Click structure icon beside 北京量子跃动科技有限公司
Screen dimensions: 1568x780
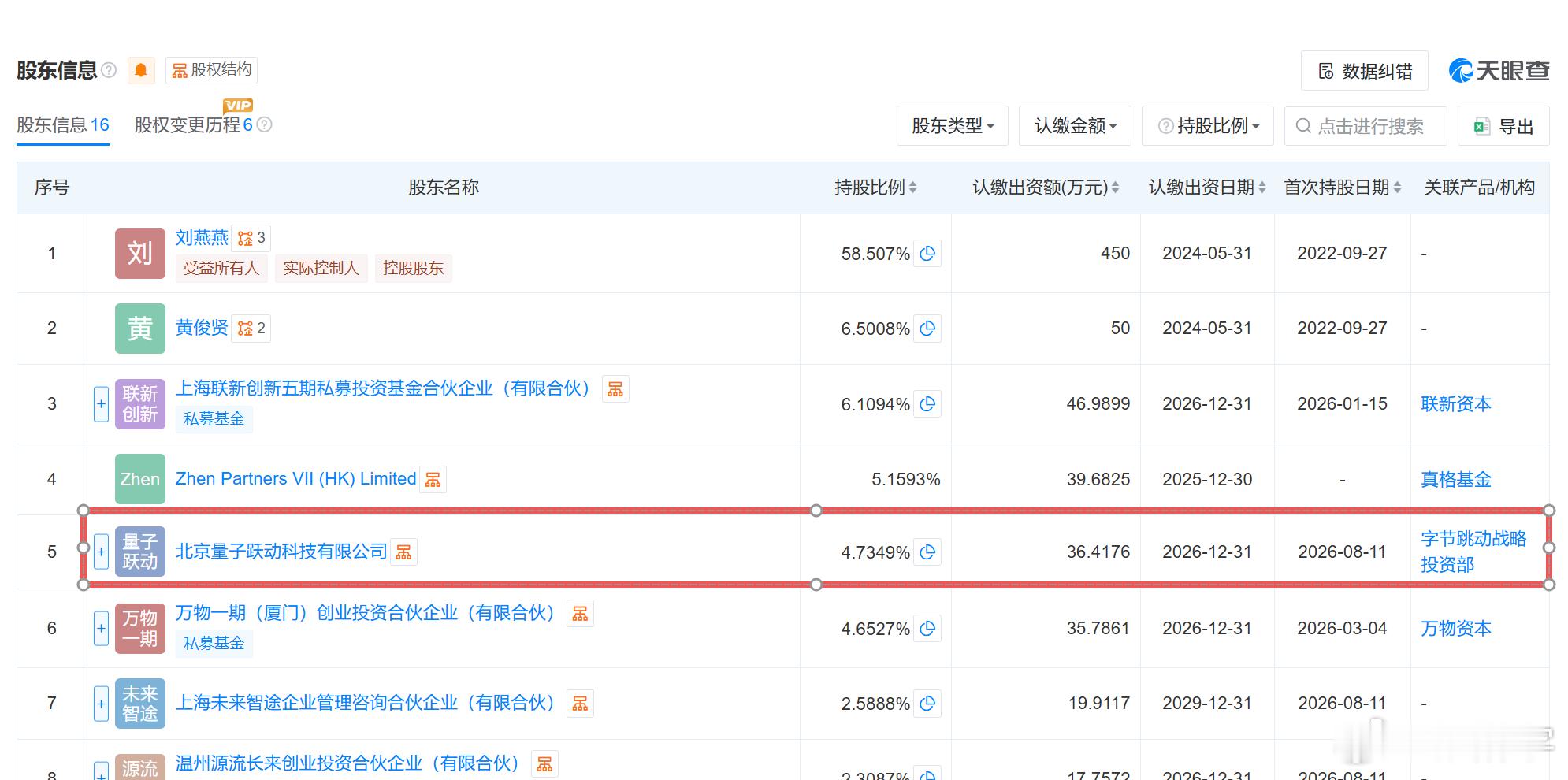pos(404,552)
